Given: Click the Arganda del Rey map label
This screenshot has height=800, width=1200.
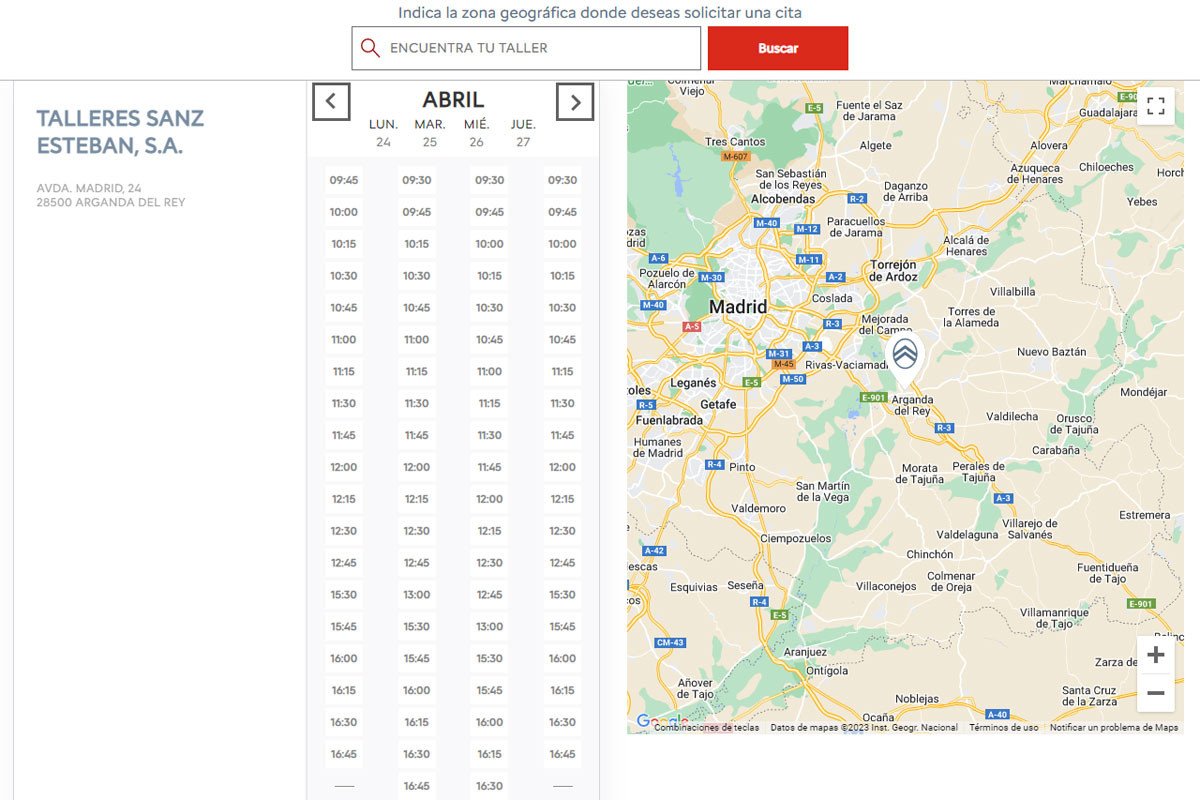Looking at the screenshot, I should click(x=911, y=405).
